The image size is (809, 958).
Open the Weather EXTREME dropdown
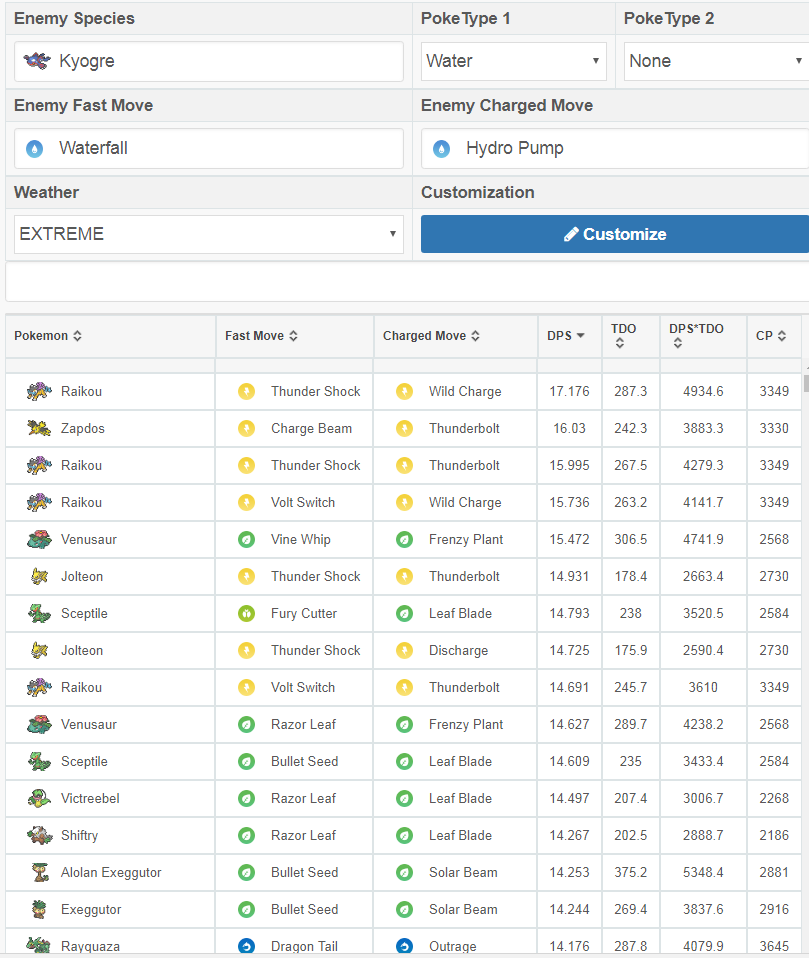point(208,234)
